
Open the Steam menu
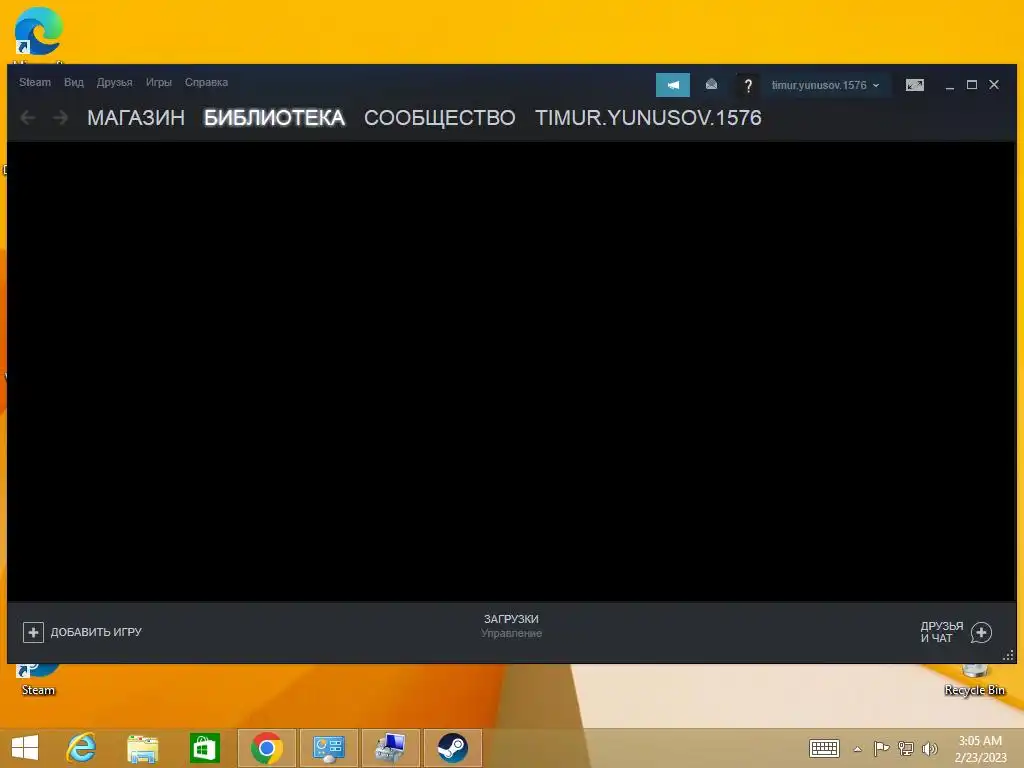[35, 82]
